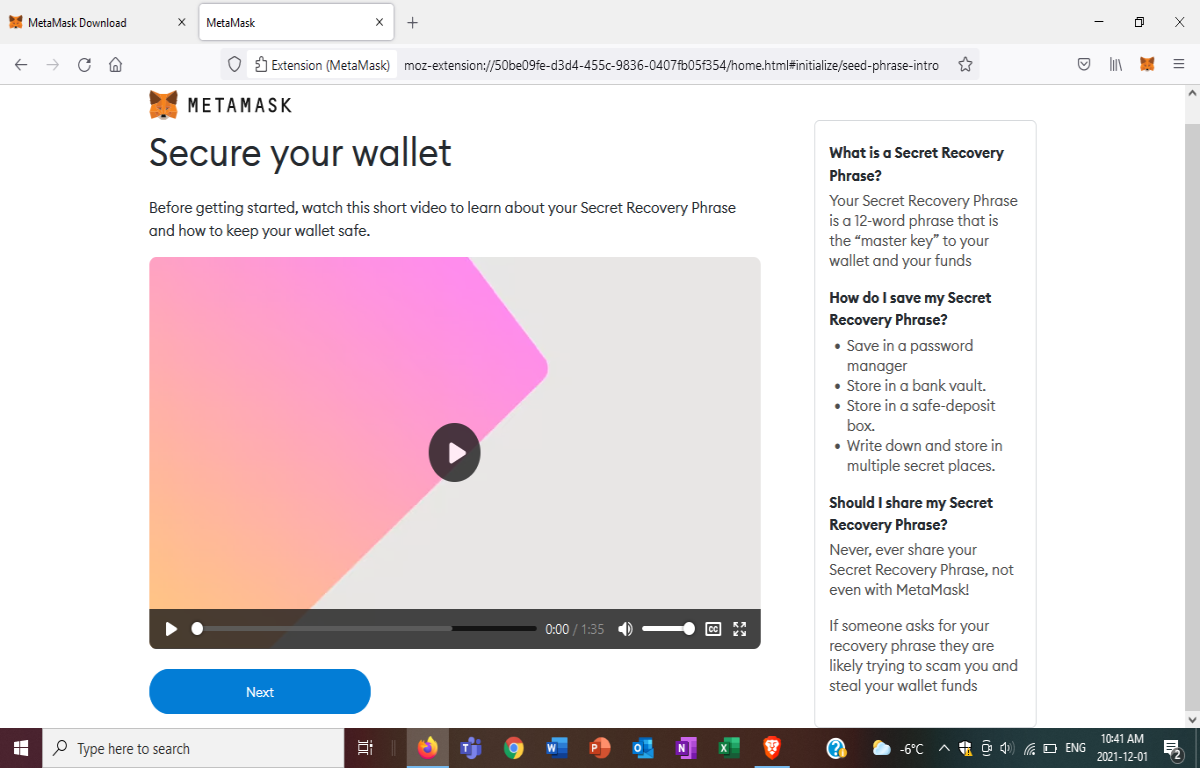The width and height of the screenshot is (1200, 768).
Task: Seek on the video progress bar
Action: pyautogui.click(x=366, y=629)
